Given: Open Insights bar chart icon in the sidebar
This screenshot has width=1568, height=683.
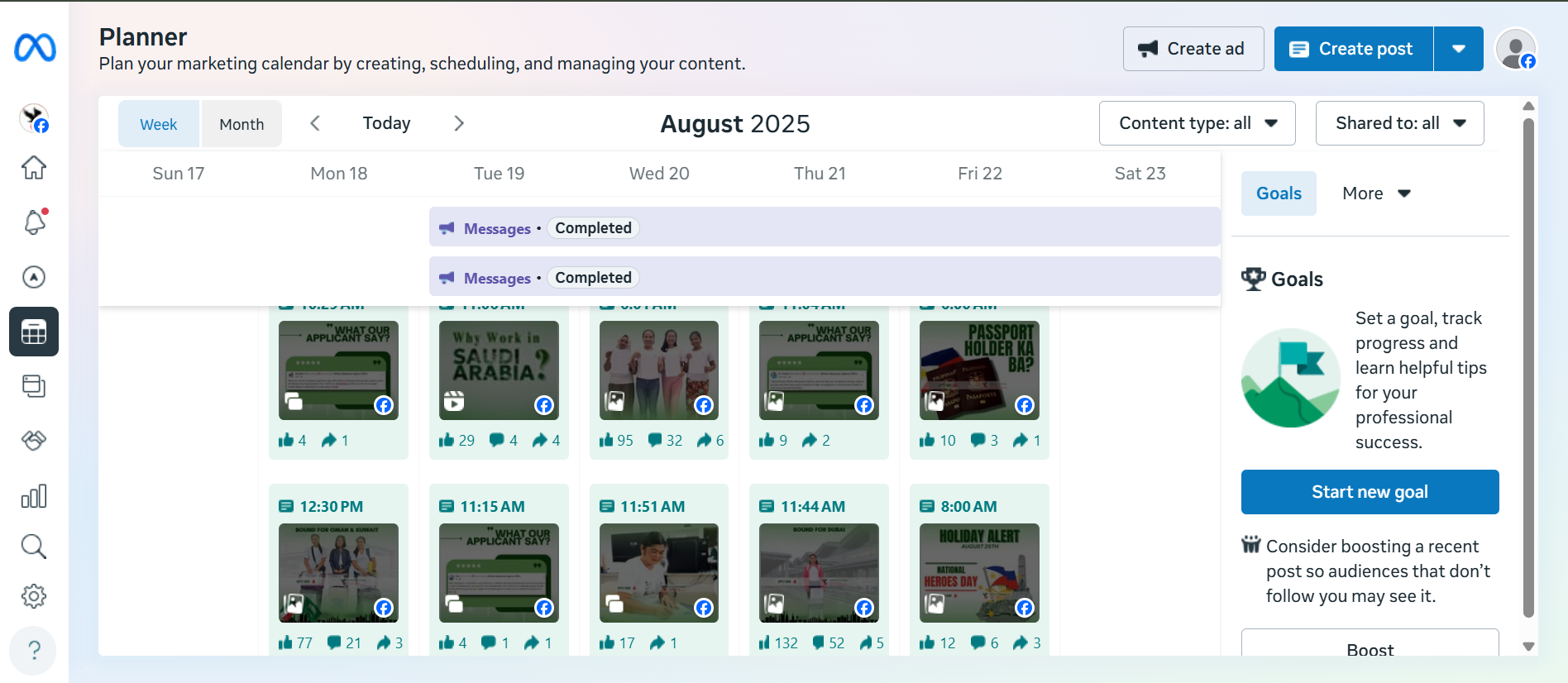Looking at the screenshot, I should point(34,496).
